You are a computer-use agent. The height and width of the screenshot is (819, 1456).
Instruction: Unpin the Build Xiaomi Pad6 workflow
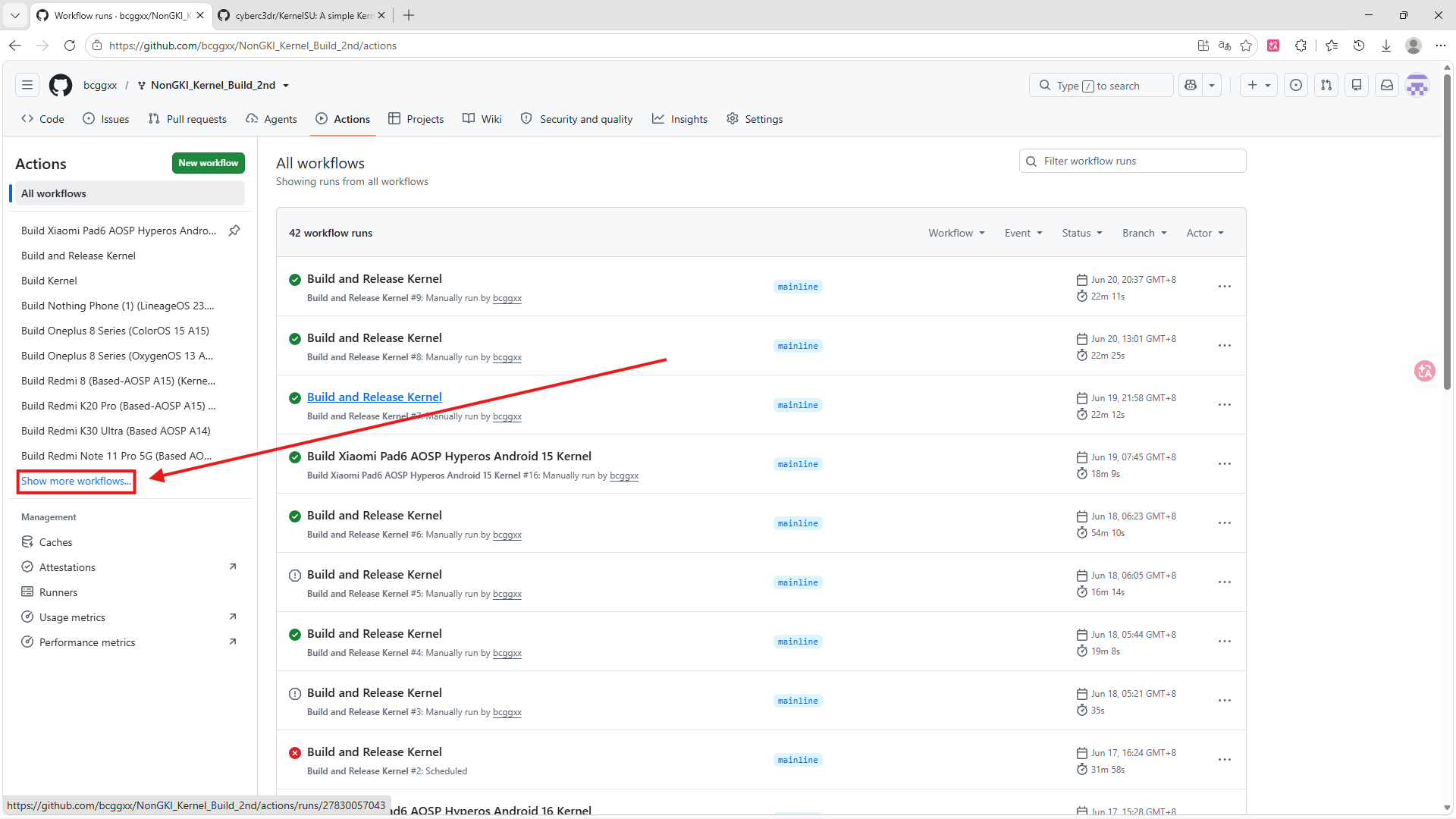(x=235, y=231)
